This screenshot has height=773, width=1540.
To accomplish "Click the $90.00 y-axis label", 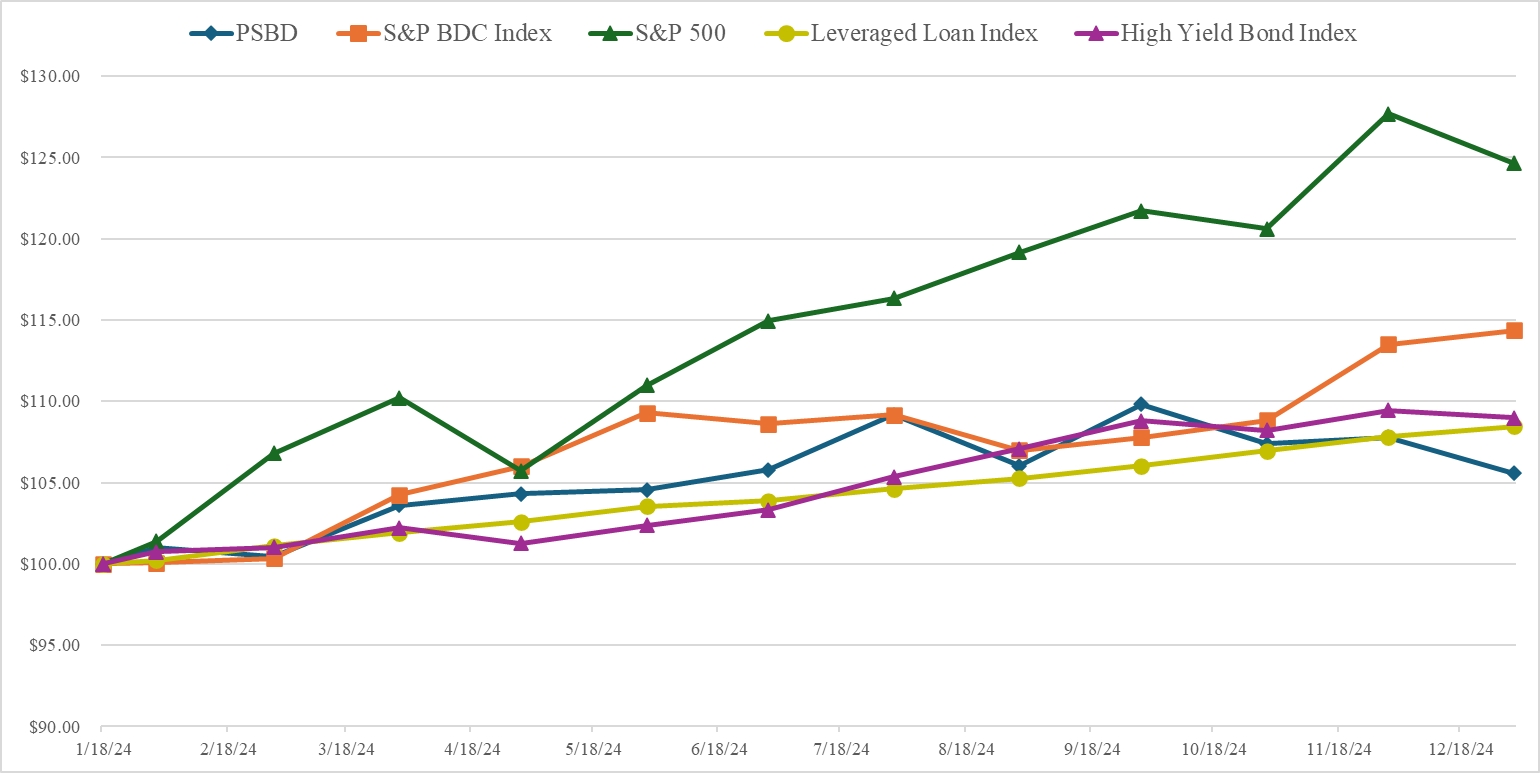I will pyautogui.click(x=51, y=727).
